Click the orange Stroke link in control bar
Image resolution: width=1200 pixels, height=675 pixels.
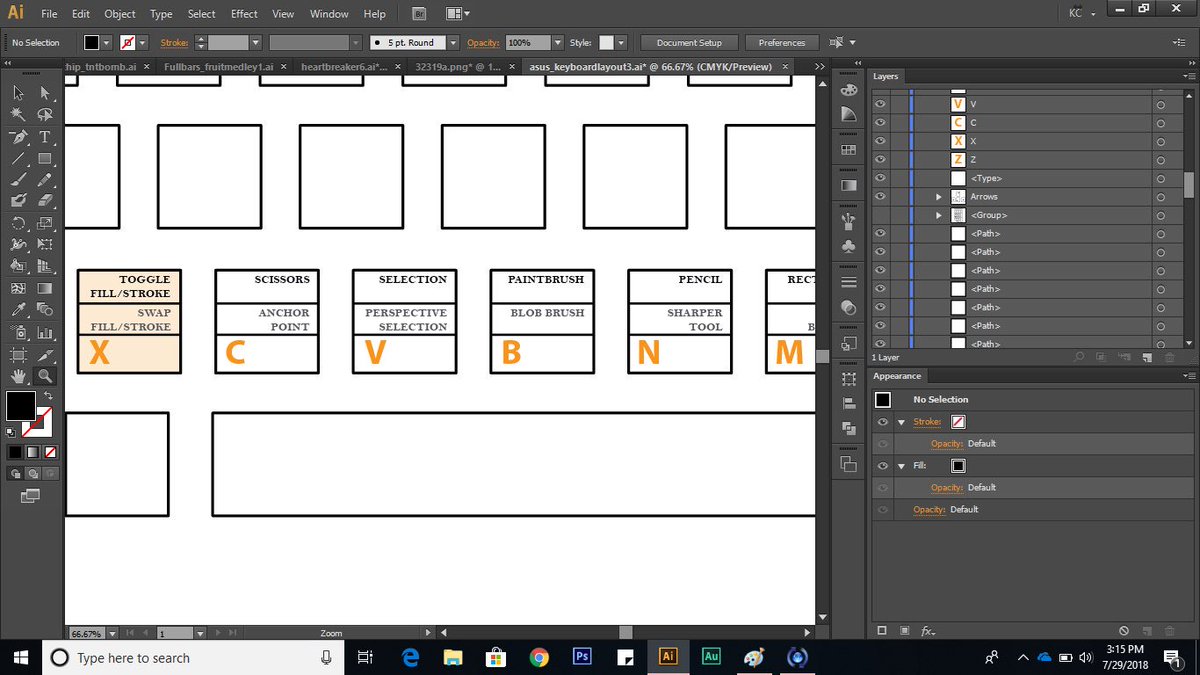pos(174,43)
